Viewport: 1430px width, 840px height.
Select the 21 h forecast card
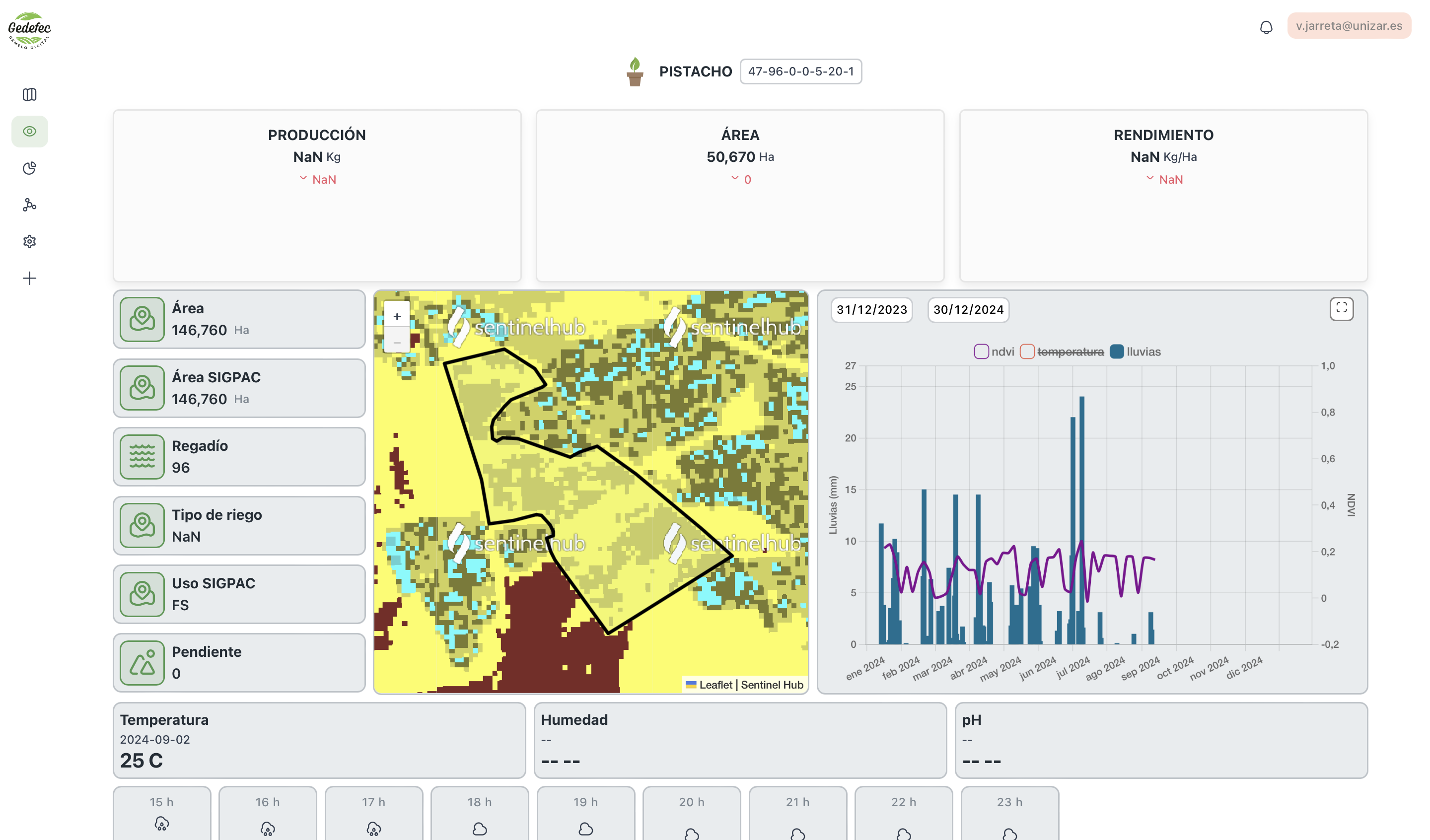(797, 813)
